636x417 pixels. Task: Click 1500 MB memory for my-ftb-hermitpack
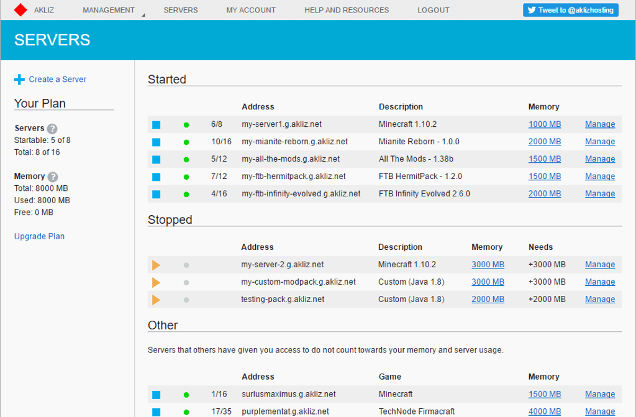[x=545, y=176]
